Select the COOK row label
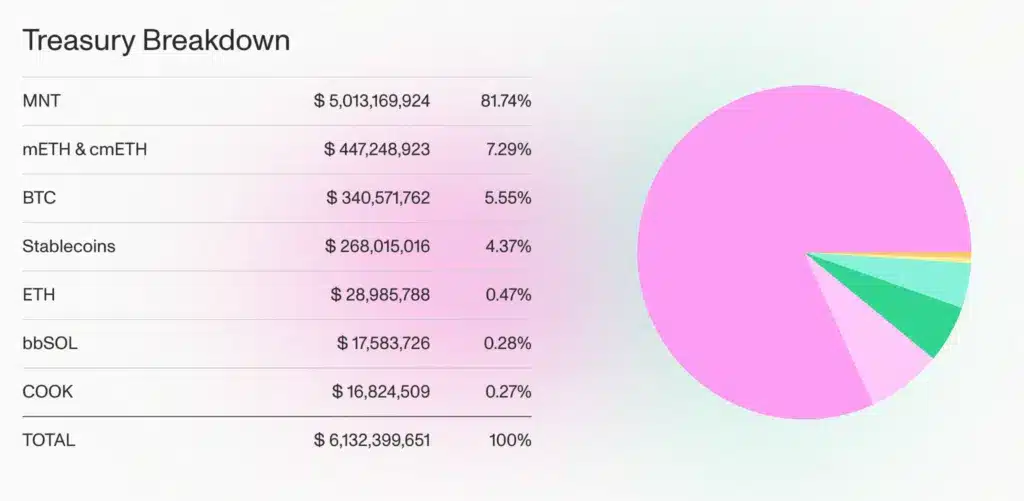Image resolution: width=1024 pixels, height=501 pixels. (47, 391)
